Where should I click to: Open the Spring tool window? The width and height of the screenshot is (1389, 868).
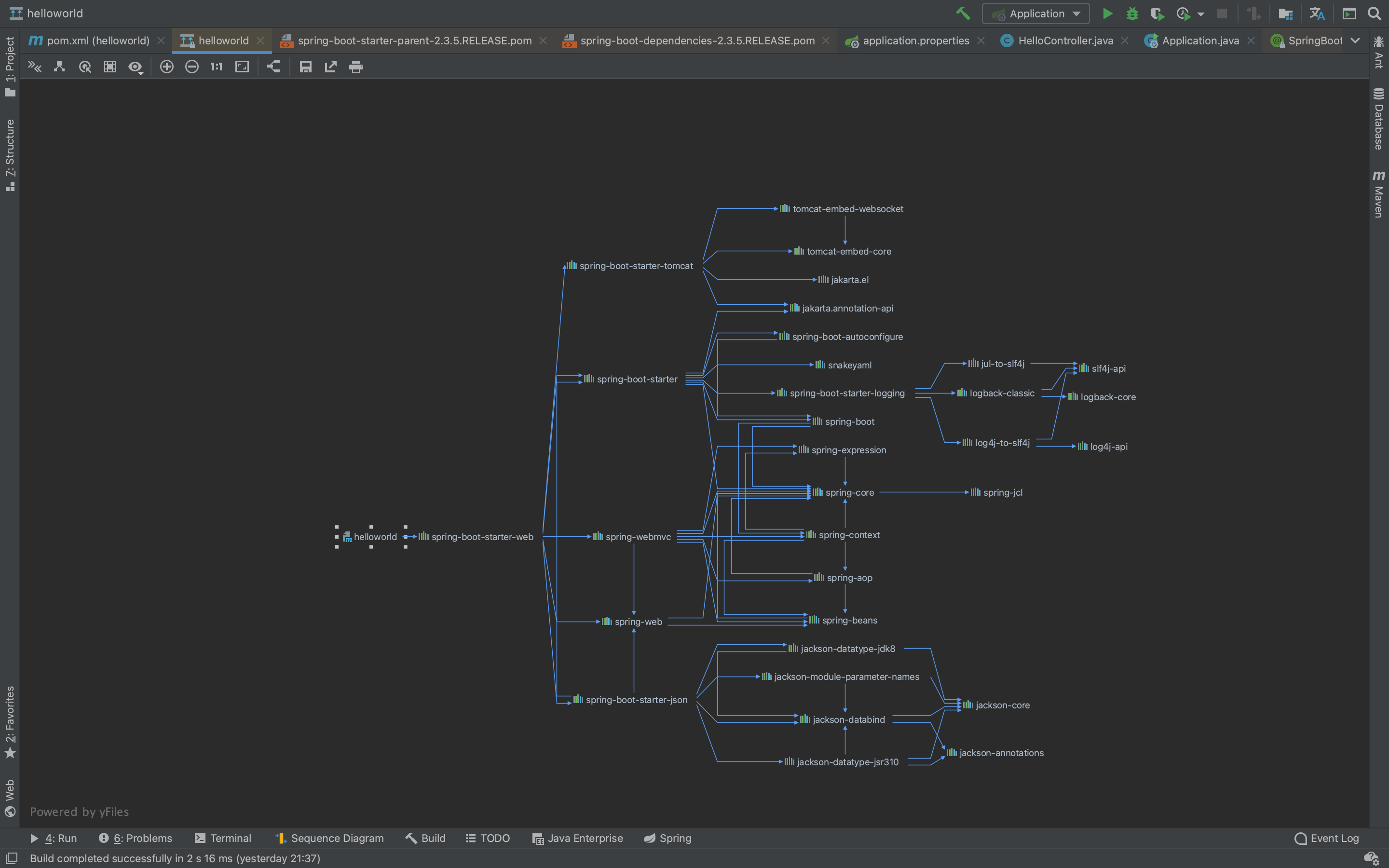point(667,838)
